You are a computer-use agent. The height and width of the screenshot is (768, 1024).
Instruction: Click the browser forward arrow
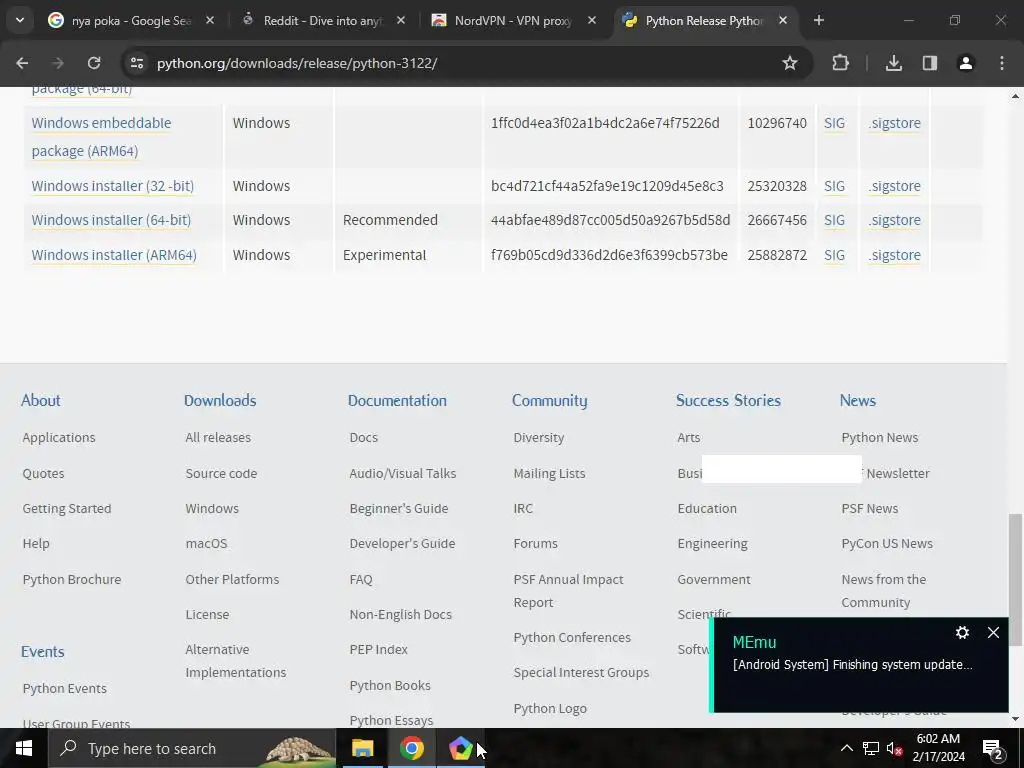pyautogui.click(x=57, y=63)
